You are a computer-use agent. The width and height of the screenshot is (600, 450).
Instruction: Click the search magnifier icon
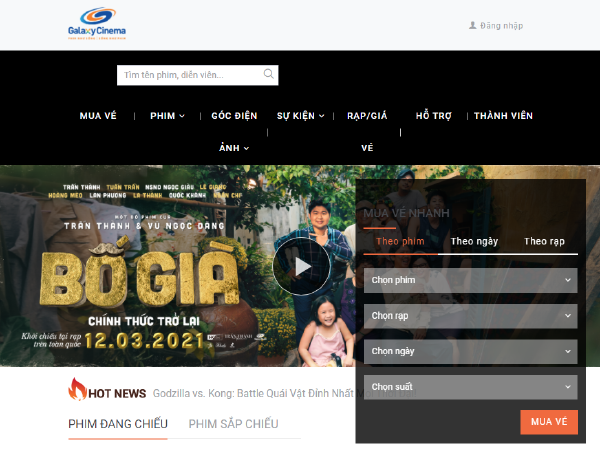click(x=269, y=73)
